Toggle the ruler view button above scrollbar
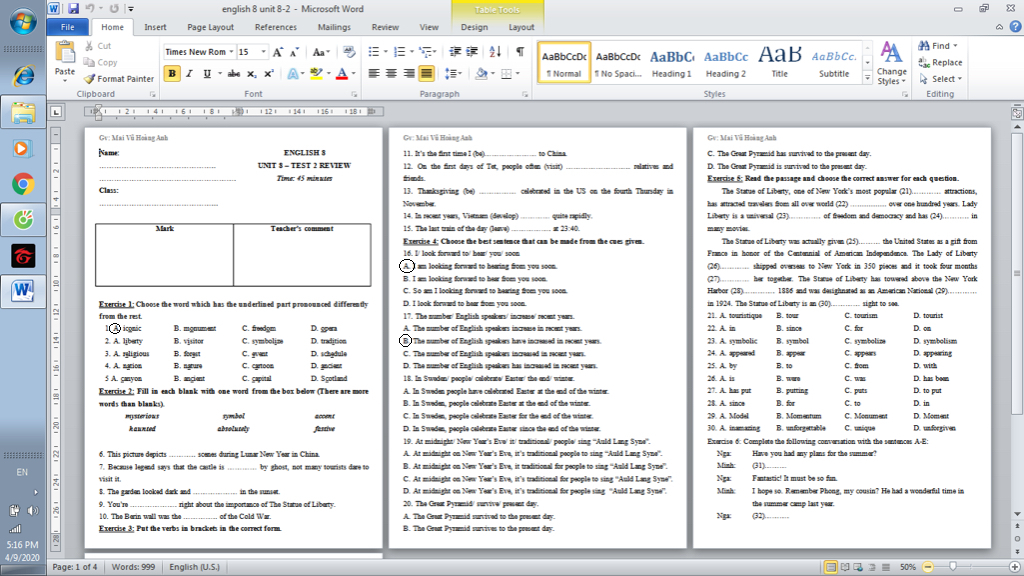 click(1017, 114)
